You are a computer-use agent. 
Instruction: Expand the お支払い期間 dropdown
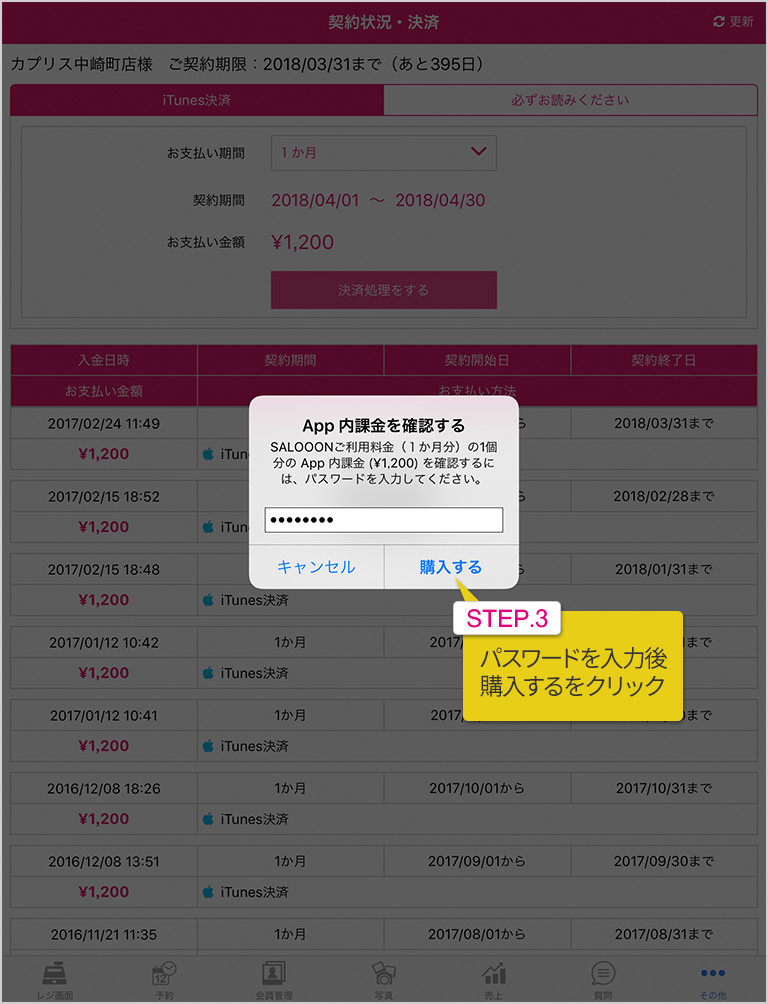coord(384,152)
